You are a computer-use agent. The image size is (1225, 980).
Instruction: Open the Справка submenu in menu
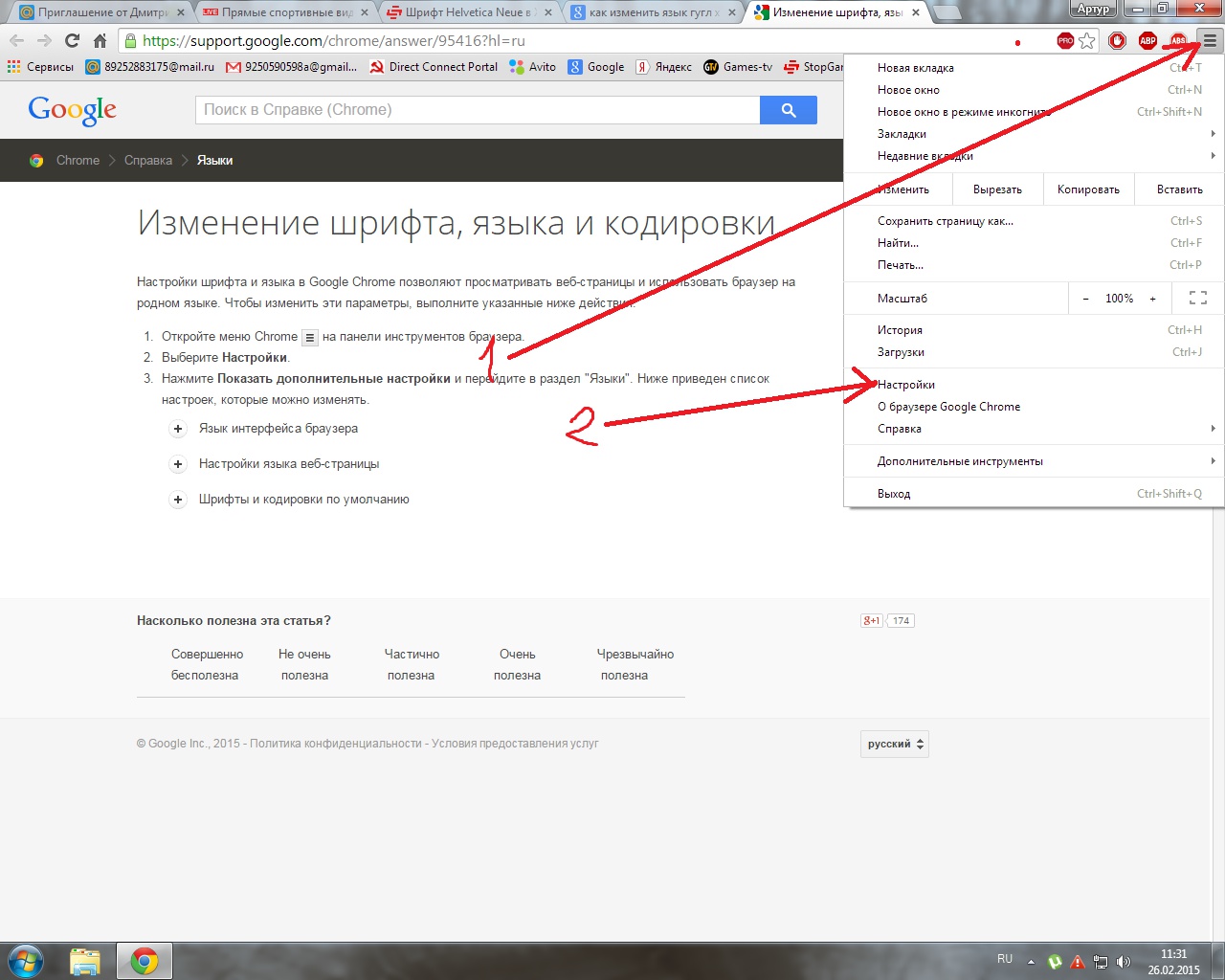pos(1034,429)
